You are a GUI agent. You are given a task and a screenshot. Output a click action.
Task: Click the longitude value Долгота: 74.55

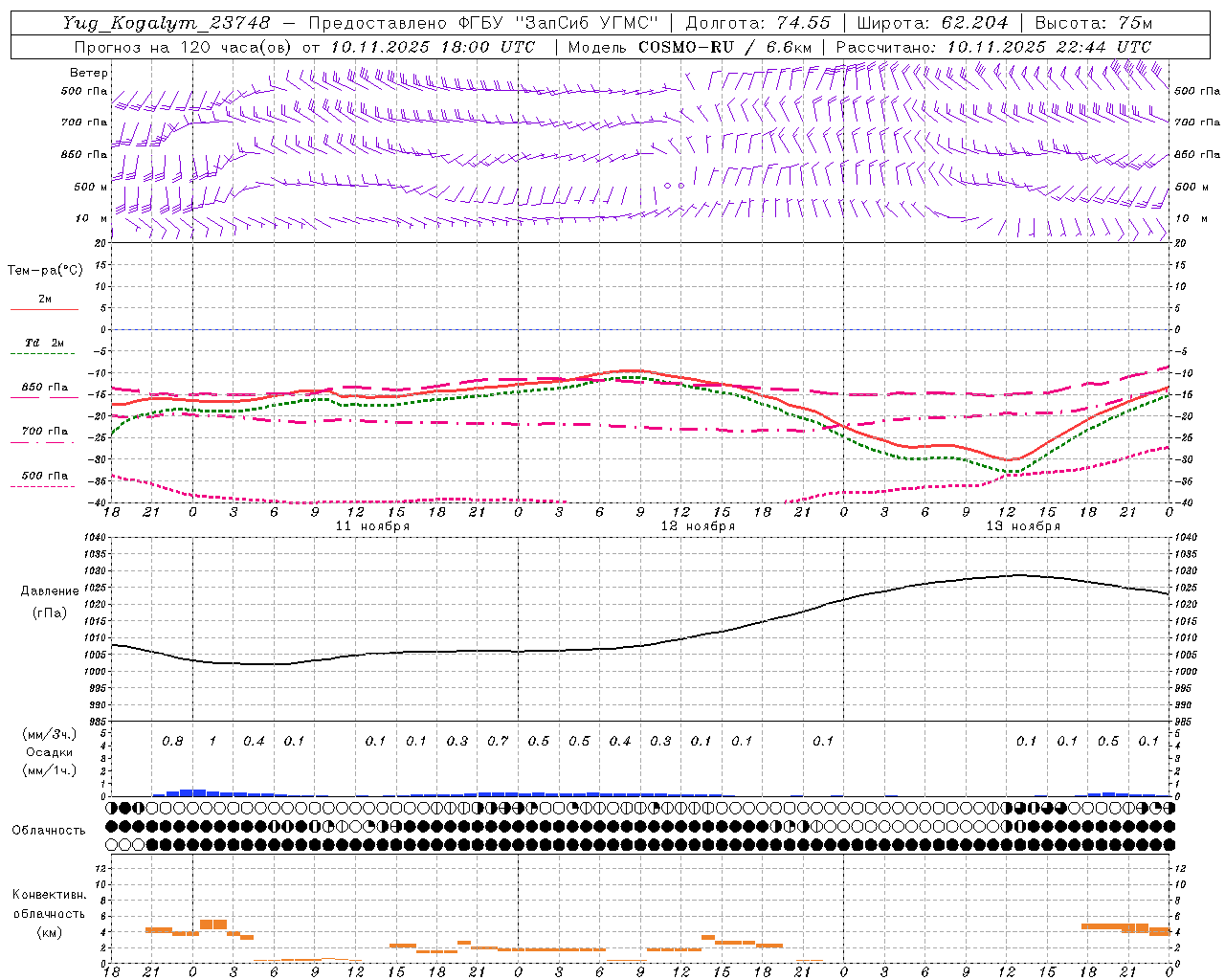(758, 23)
